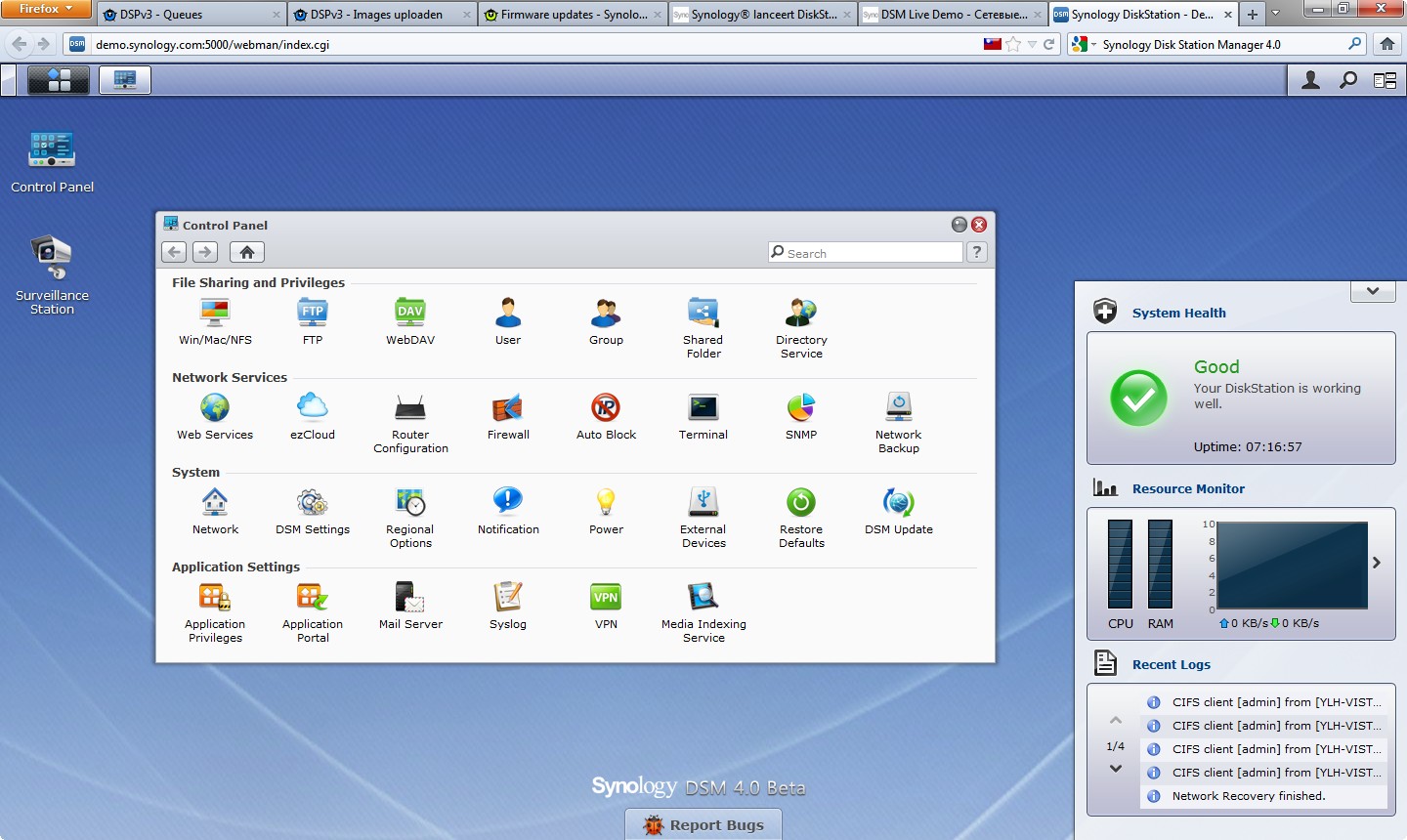Go forward in Control Panel
This screenshot has height=840, width=1407.
pyautogui.click(x=205, y=252)
